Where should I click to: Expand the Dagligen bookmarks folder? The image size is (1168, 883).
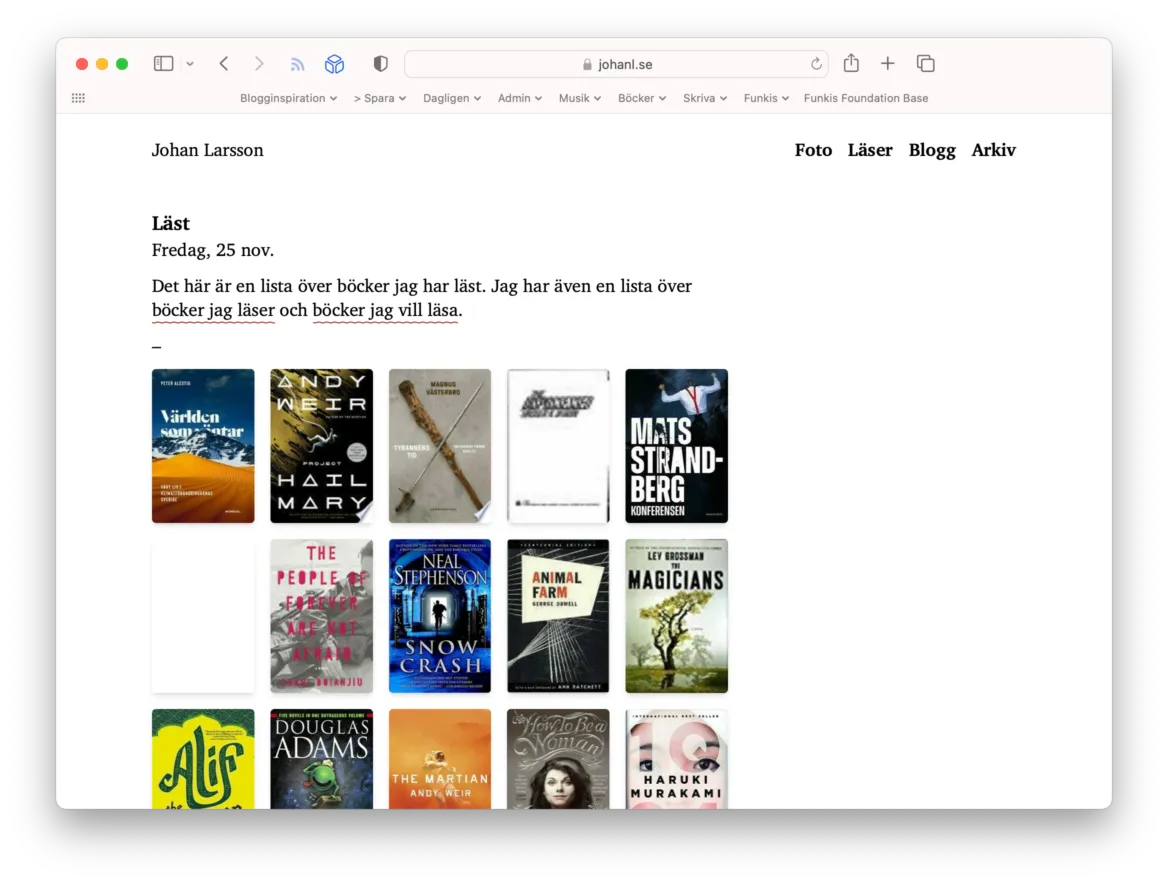coord(452,98)
